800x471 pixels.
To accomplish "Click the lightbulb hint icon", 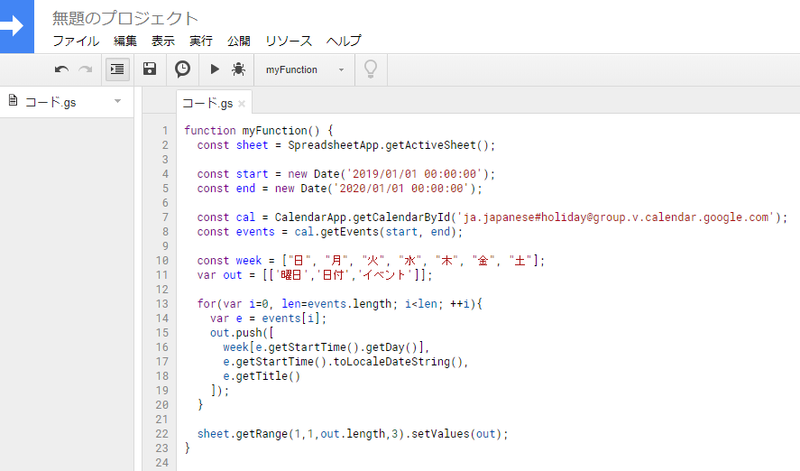I will coord(371,69).
